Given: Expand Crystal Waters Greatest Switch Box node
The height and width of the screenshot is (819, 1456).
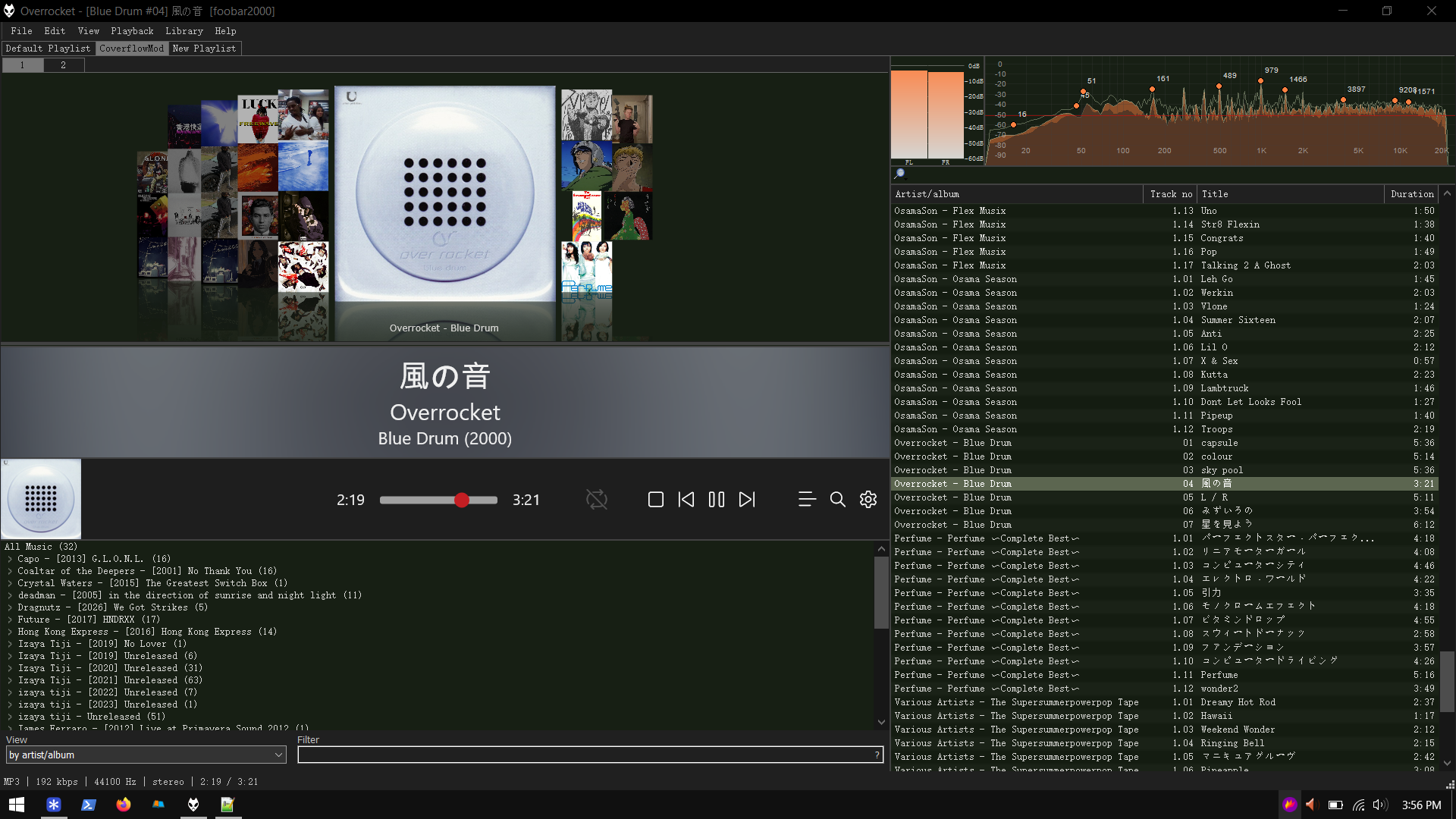Looking at the screenshot, I should [x=10, y=583].
